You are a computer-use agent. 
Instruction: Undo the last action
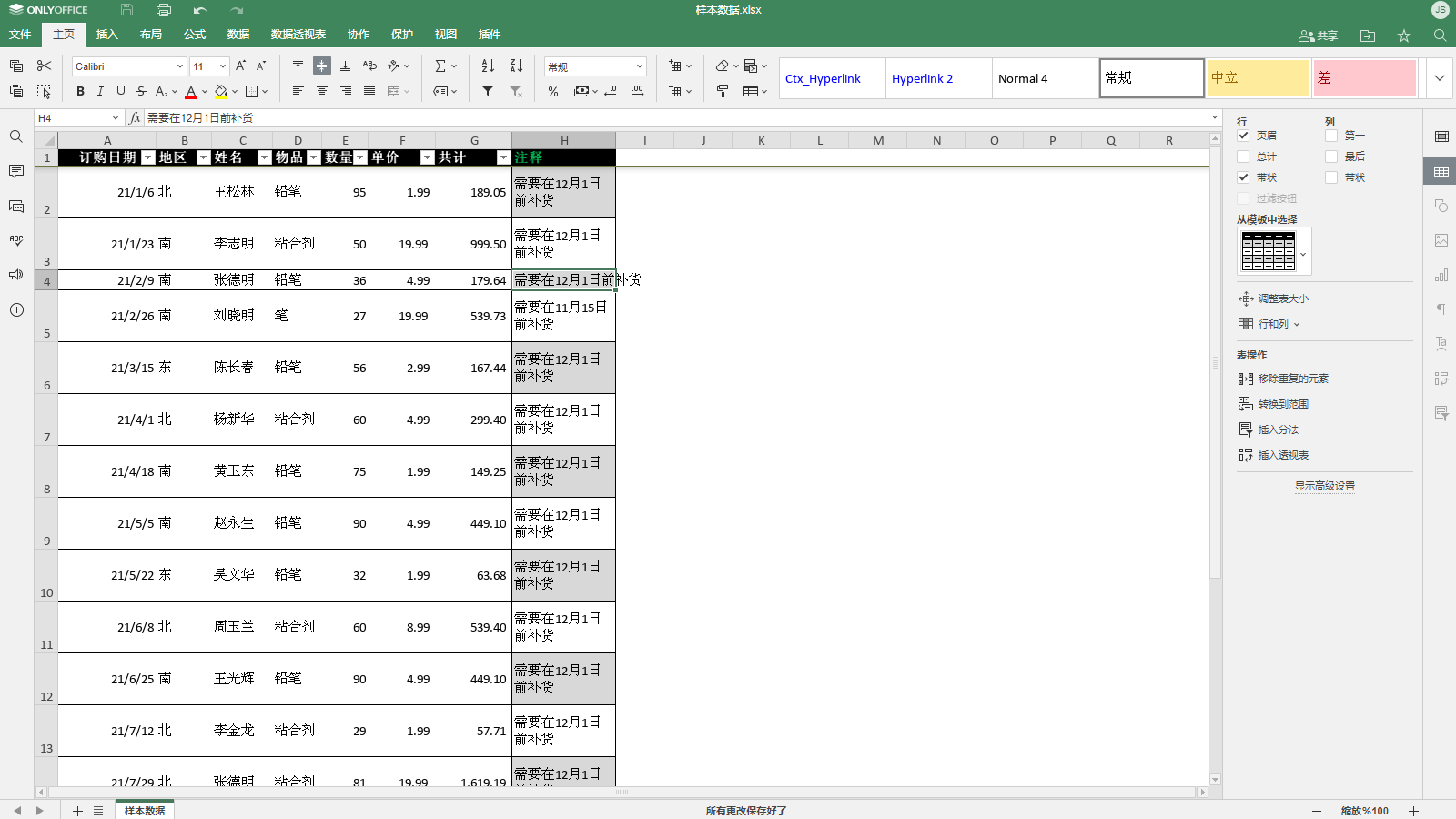200,10
